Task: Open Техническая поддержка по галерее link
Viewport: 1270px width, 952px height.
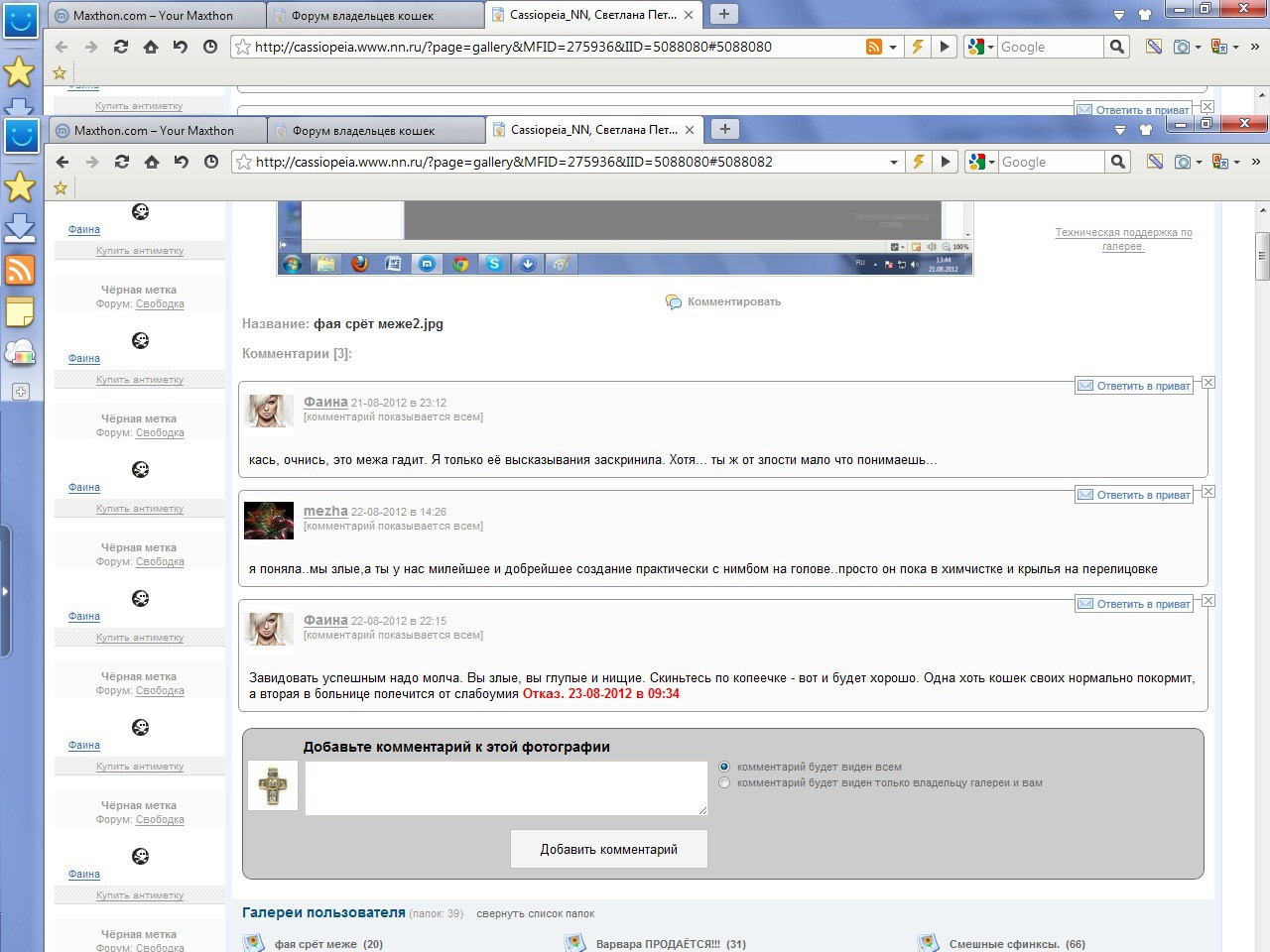Action: click(x=1123, y=239)
